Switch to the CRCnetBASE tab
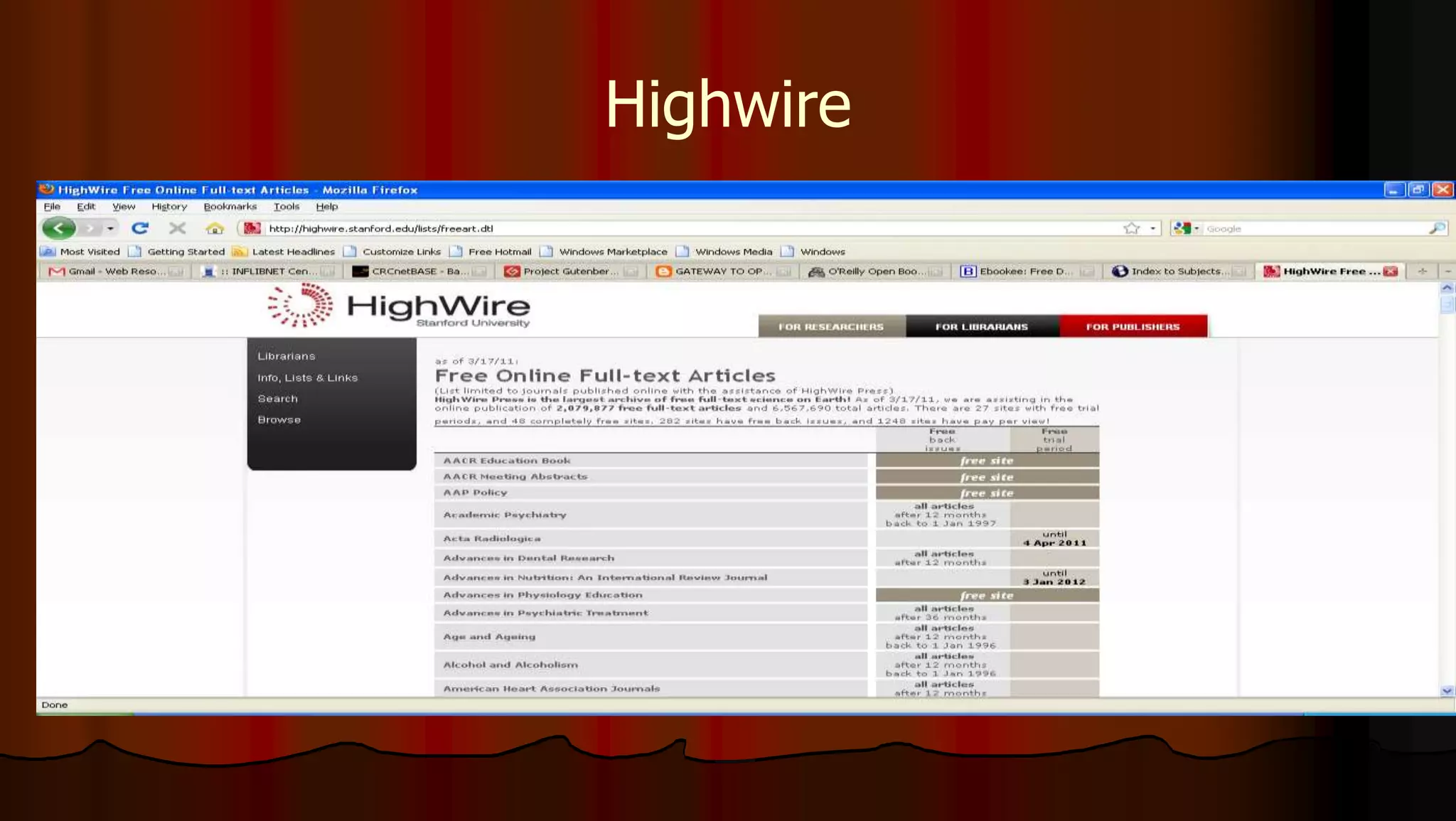This screenshot has width=1456, height=821. pyautogui.click(x=419, y=272)
